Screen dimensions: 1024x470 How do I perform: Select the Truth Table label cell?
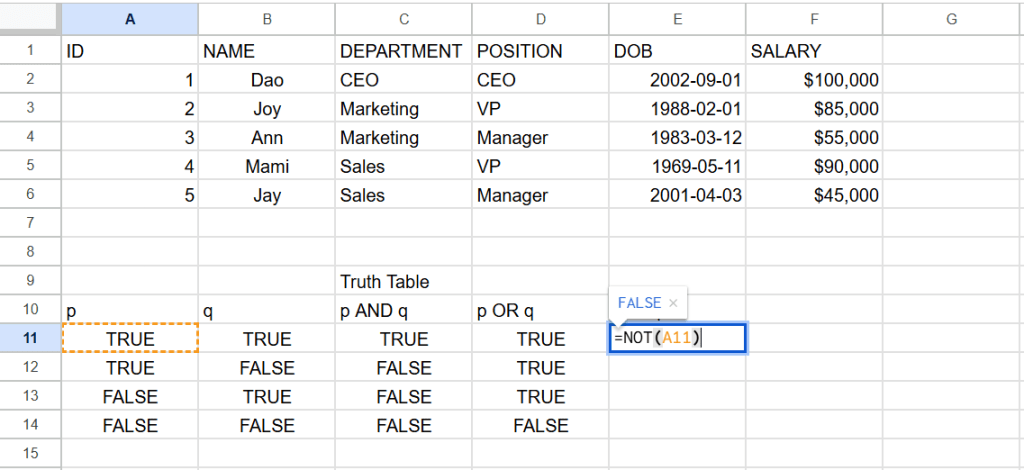click(x=403, y=282)
